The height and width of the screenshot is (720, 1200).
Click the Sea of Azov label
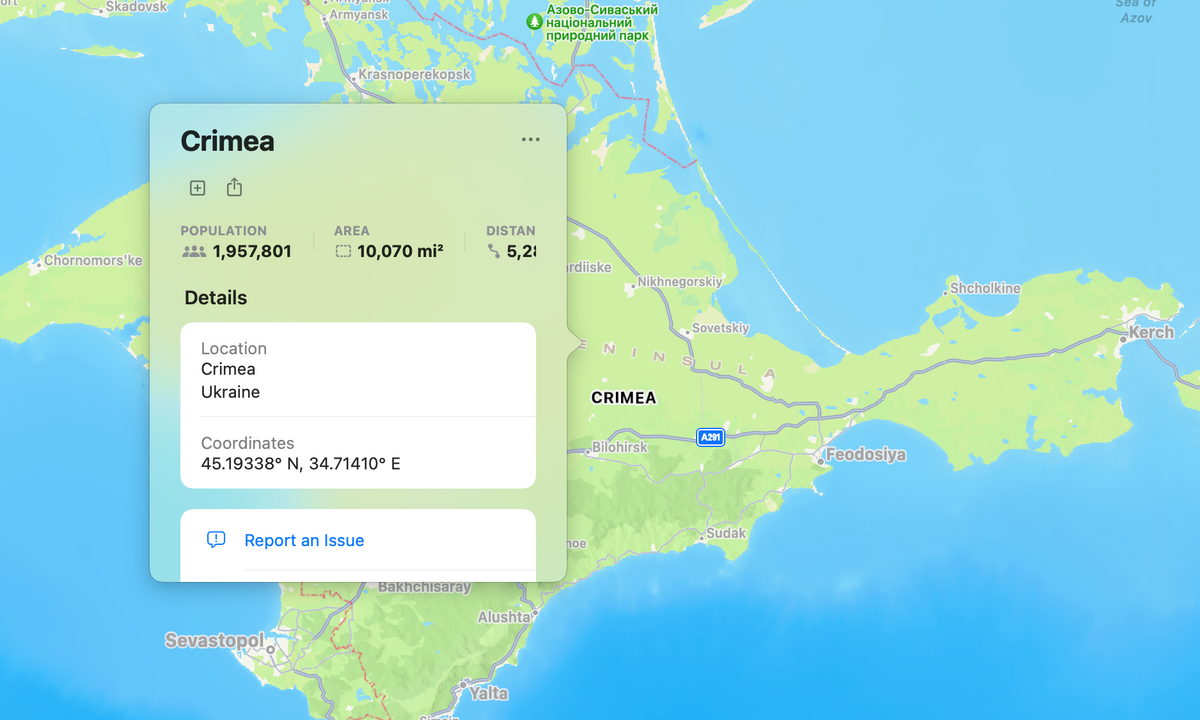1136,10
